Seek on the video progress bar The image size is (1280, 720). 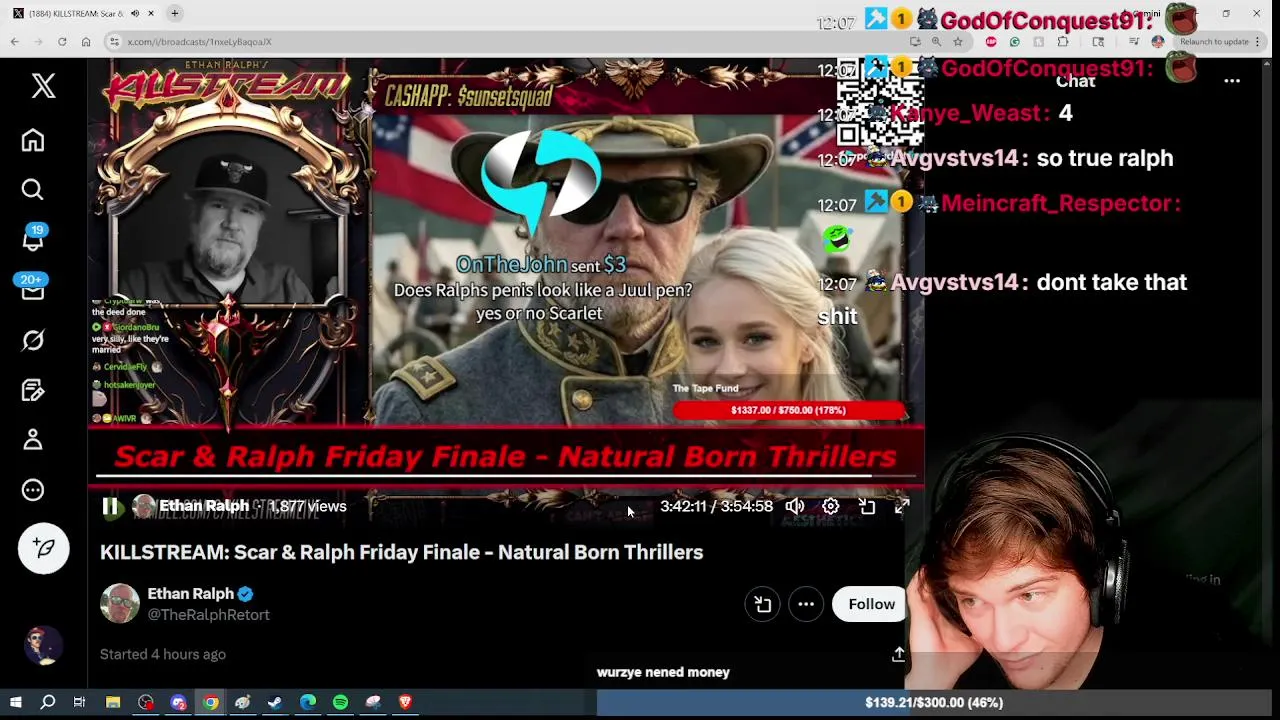(x=505, y=475)
